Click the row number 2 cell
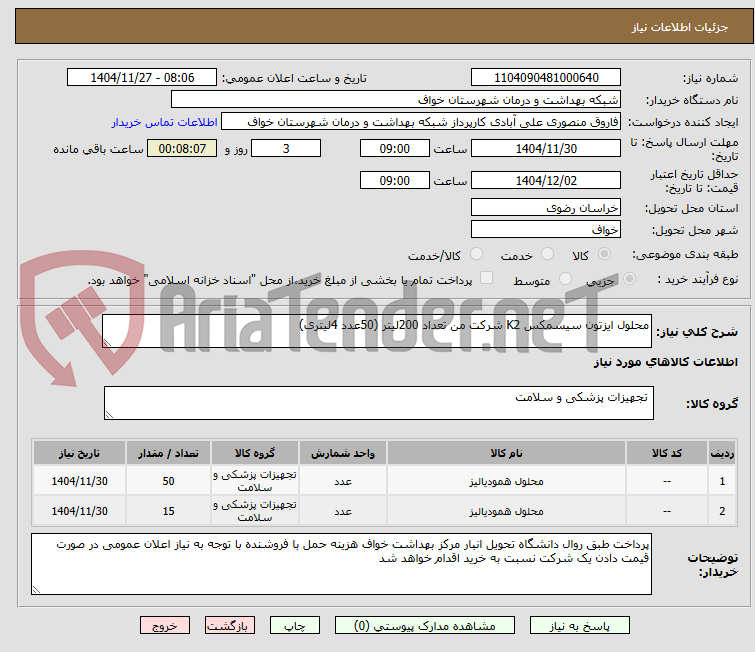755x652 pixels. 722,511
